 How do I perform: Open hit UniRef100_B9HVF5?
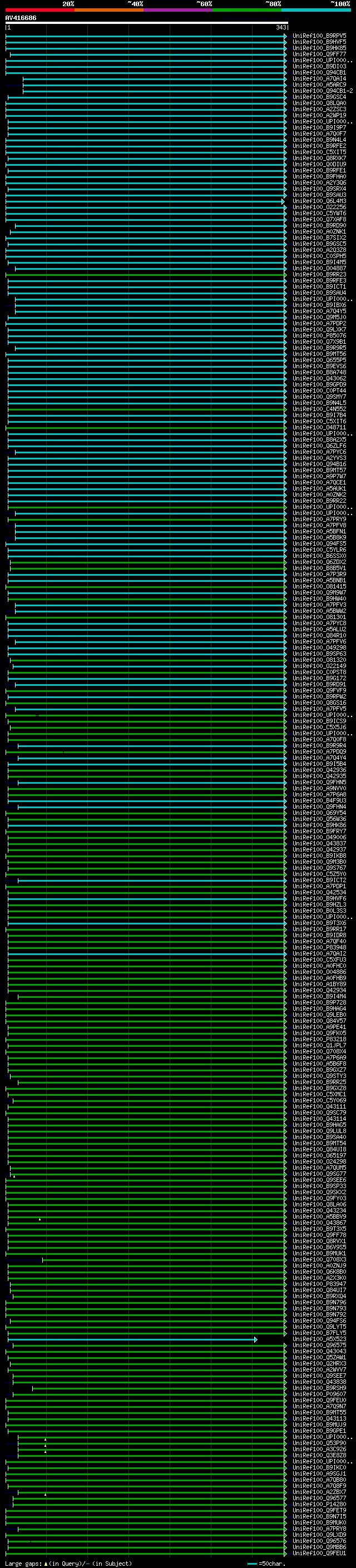pos(319,42)
